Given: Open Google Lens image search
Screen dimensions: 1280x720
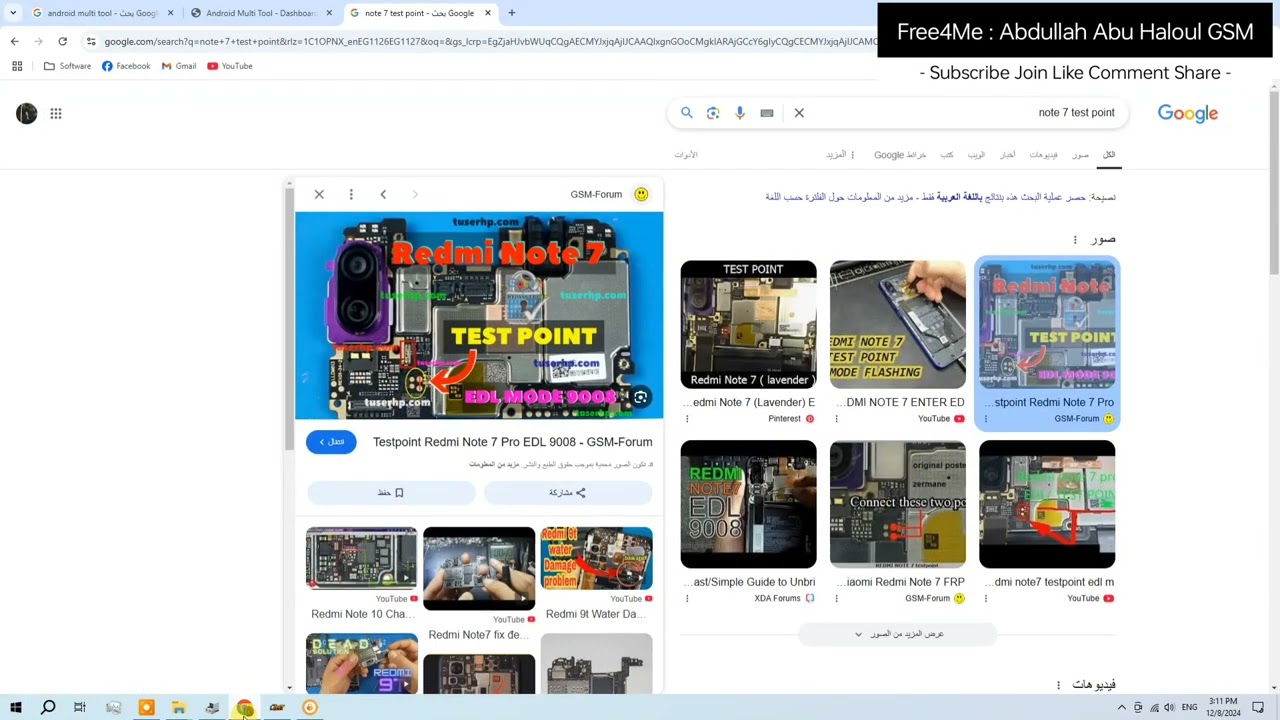Looking at the screenshot, I should [x=713, y=113].
